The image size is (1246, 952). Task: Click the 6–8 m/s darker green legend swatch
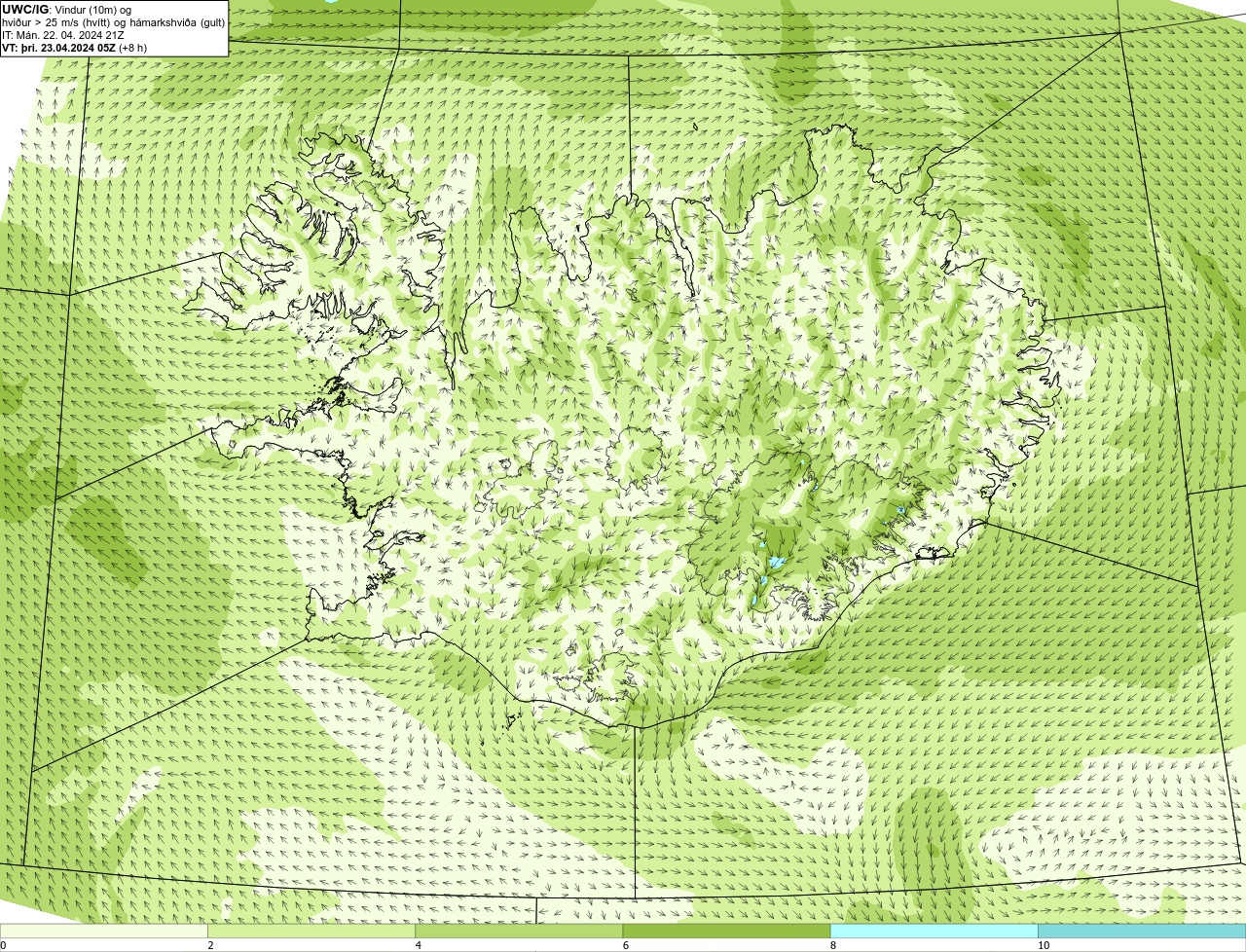tap(726, 932)
